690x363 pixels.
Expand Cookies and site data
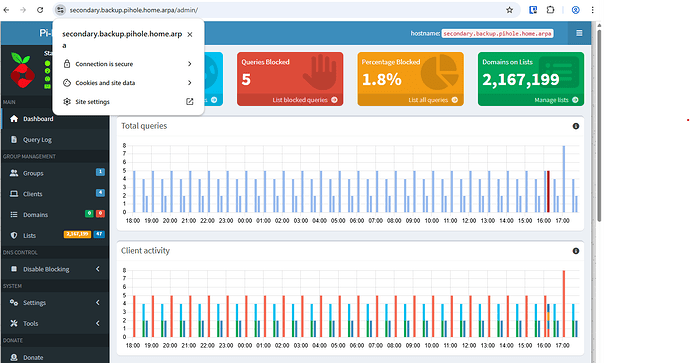click(x=128, y=83)
